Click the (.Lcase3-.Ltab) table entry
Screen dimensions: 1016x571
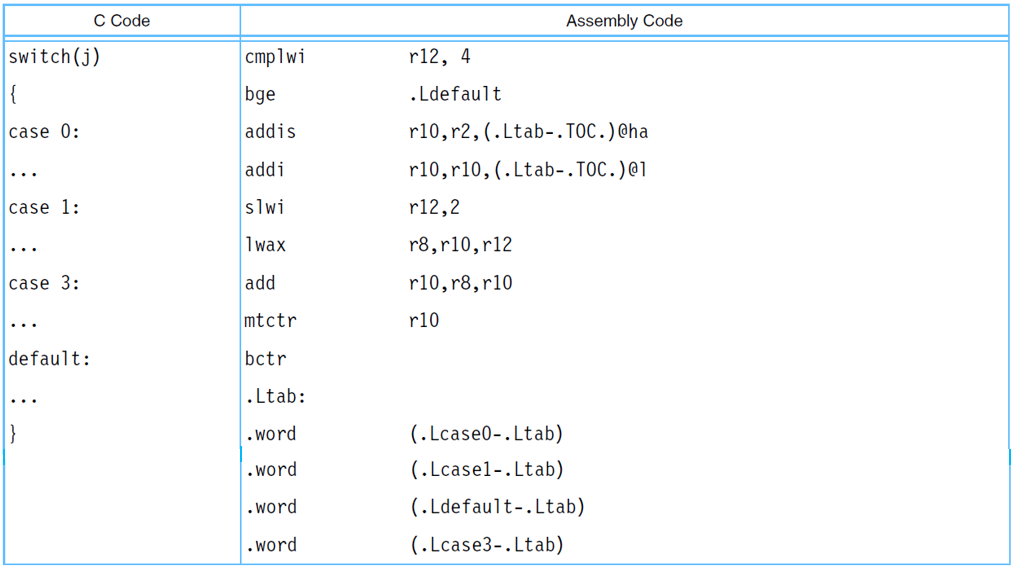[x=487, y=546]
